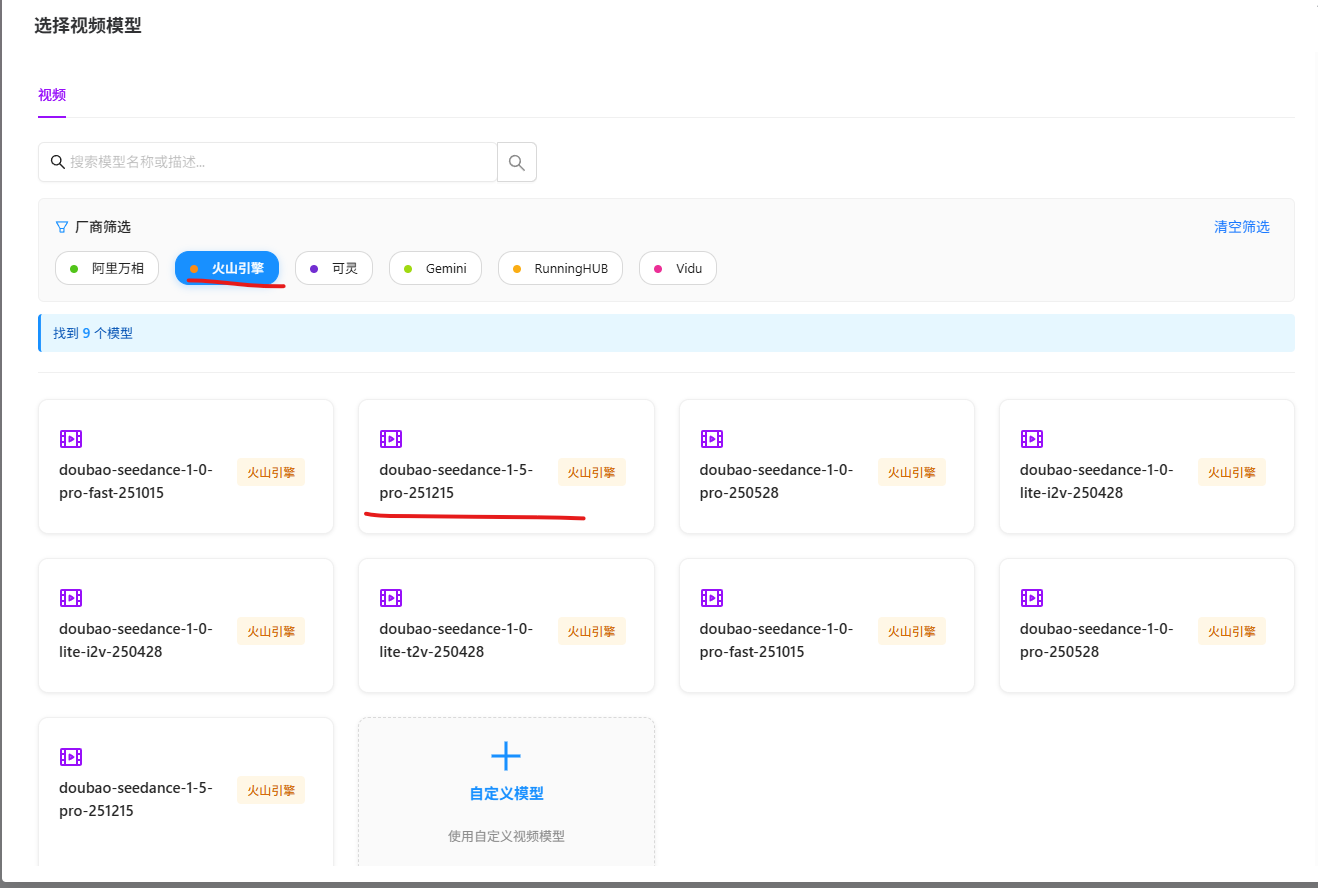The height and width of the screenshot is (888, 1318).
Task: Switch to the 视频 tab
Action: (x=52, y=95)
